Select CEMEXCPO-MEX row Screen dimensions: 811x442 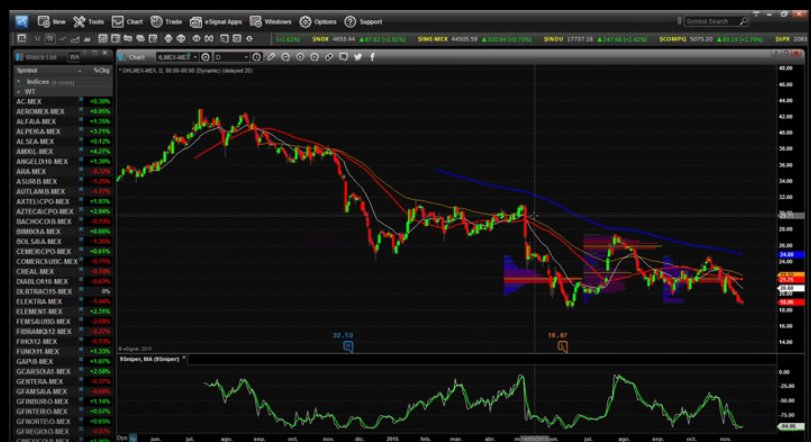pyautogui.click(x=64, y=252)
